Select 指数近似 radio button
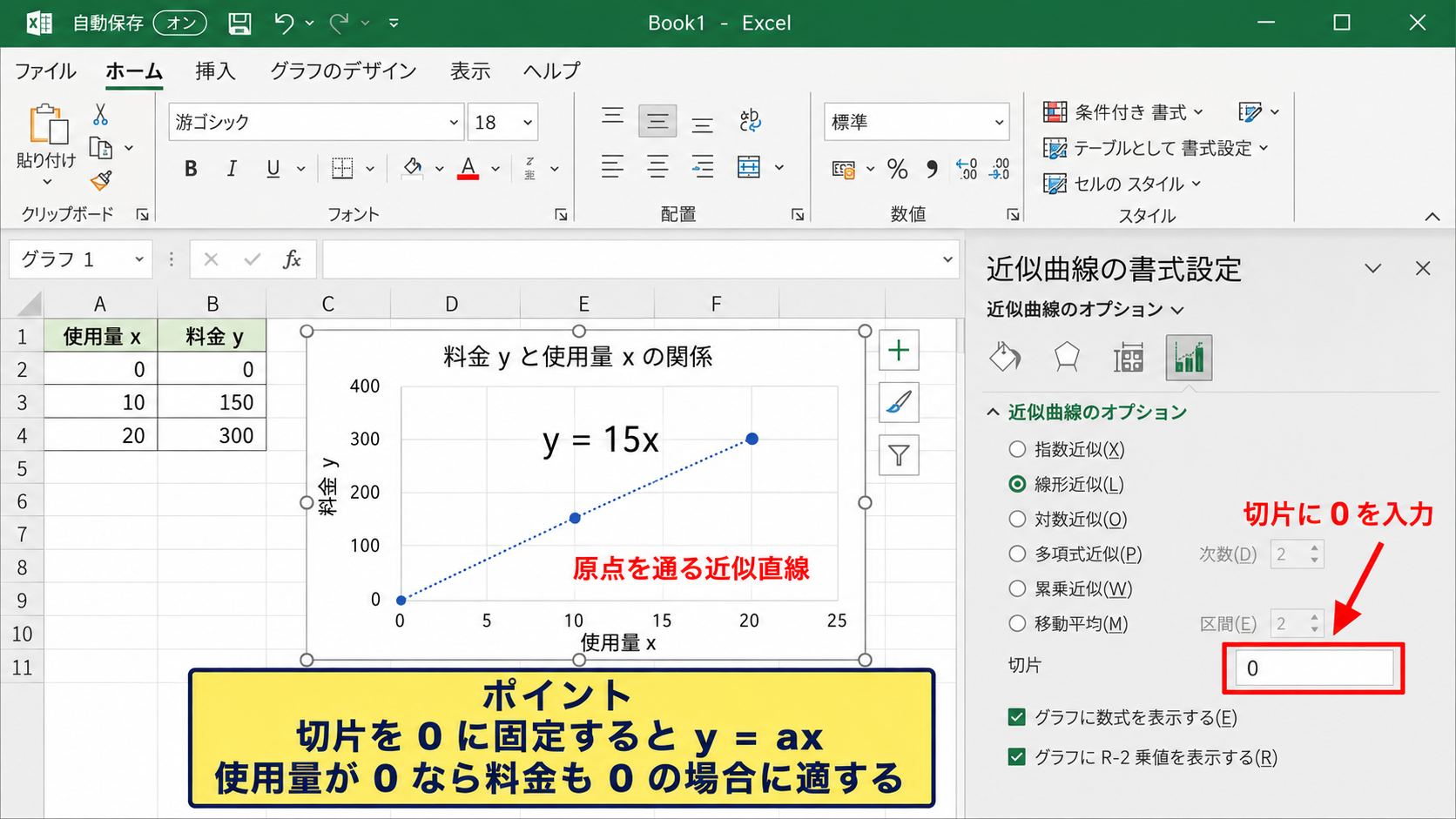1456x819 pixels. (x=1017, y=450)
